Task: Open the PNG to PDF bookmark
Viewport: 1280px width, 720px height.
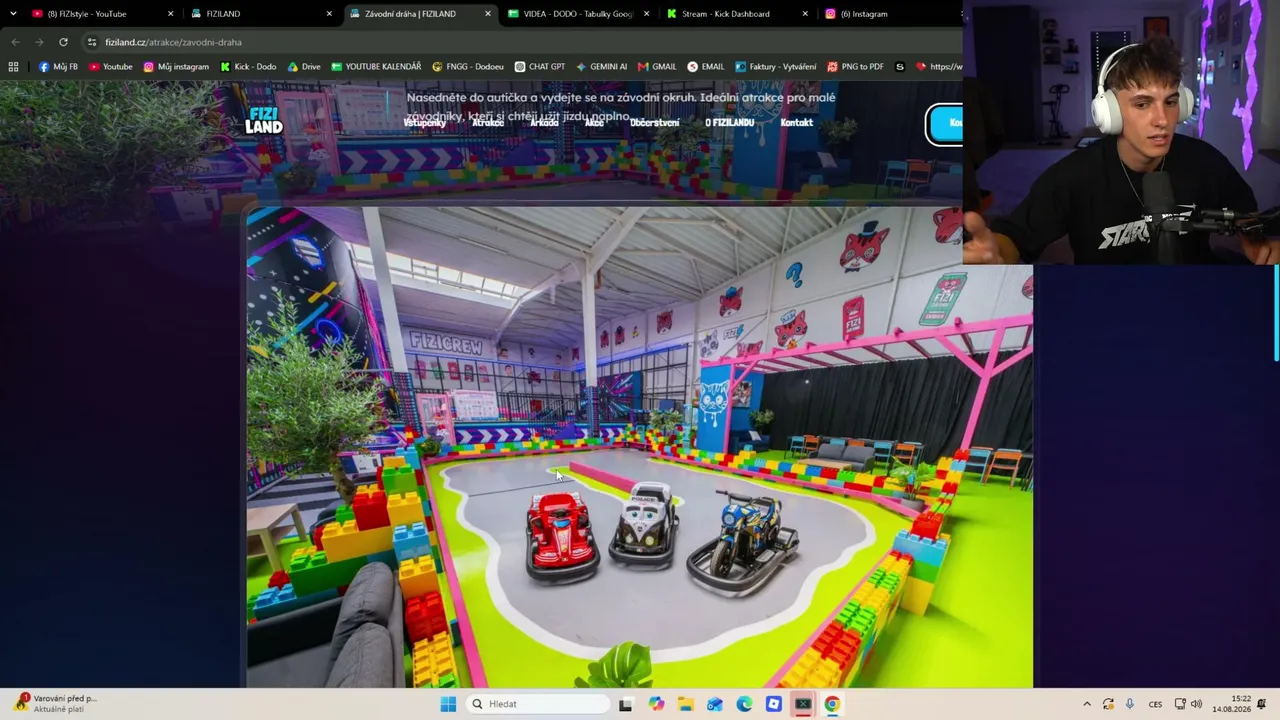Action: [x=856, y=67]
